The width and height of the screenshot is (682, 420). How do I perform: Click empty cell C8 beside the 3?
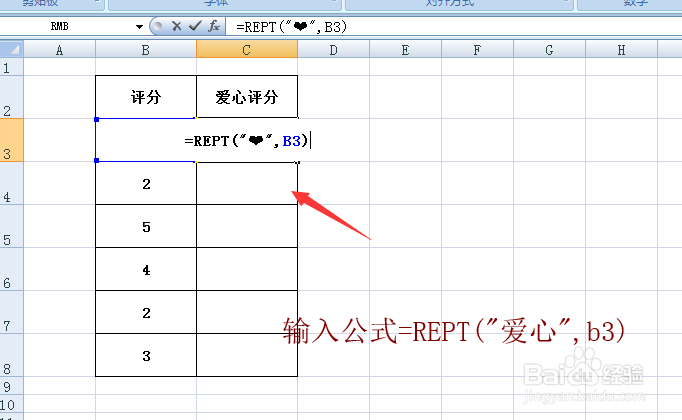pyautogui.click(x=247, y=355)
